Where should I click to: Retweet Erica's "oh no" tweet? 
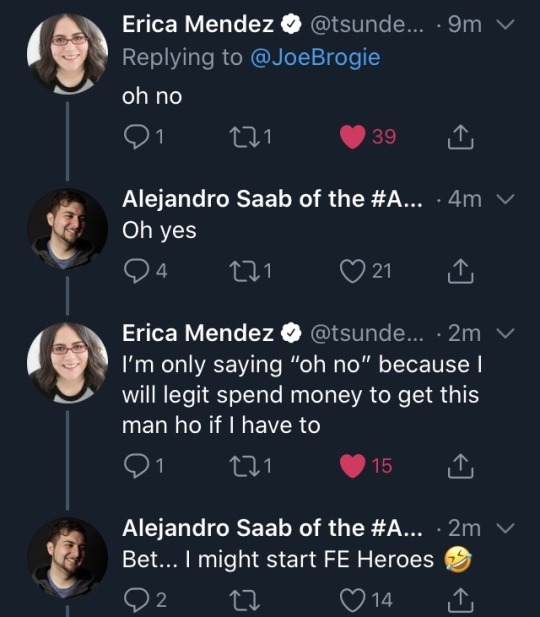point(244,137)
